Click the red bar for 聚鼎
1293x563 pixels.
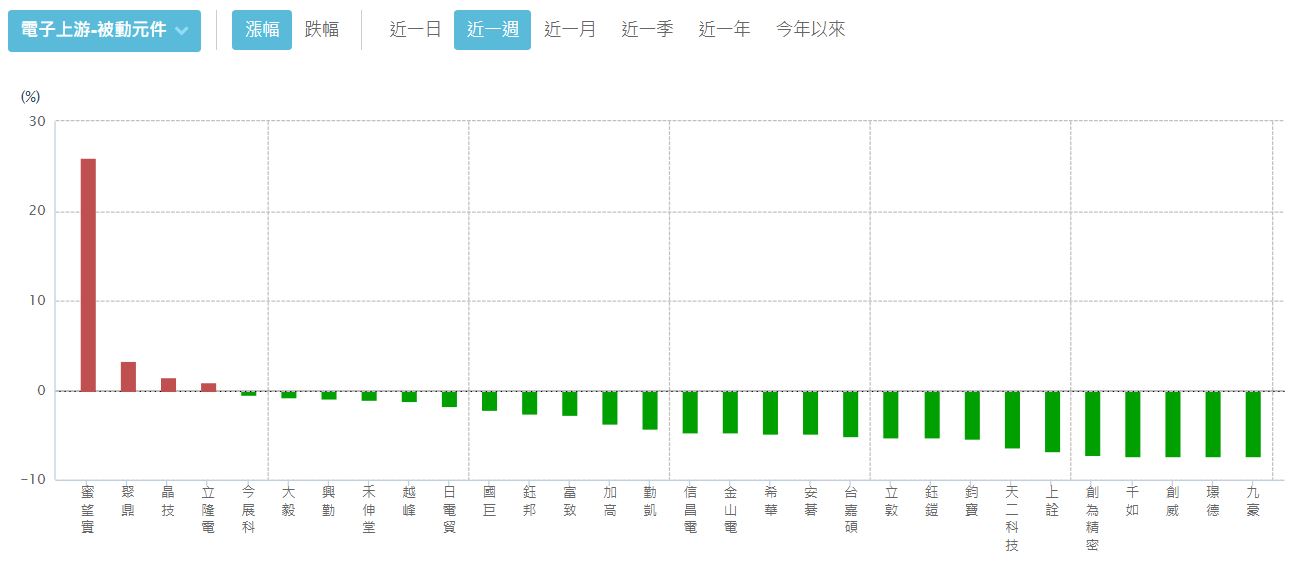[x=128, y=377]
